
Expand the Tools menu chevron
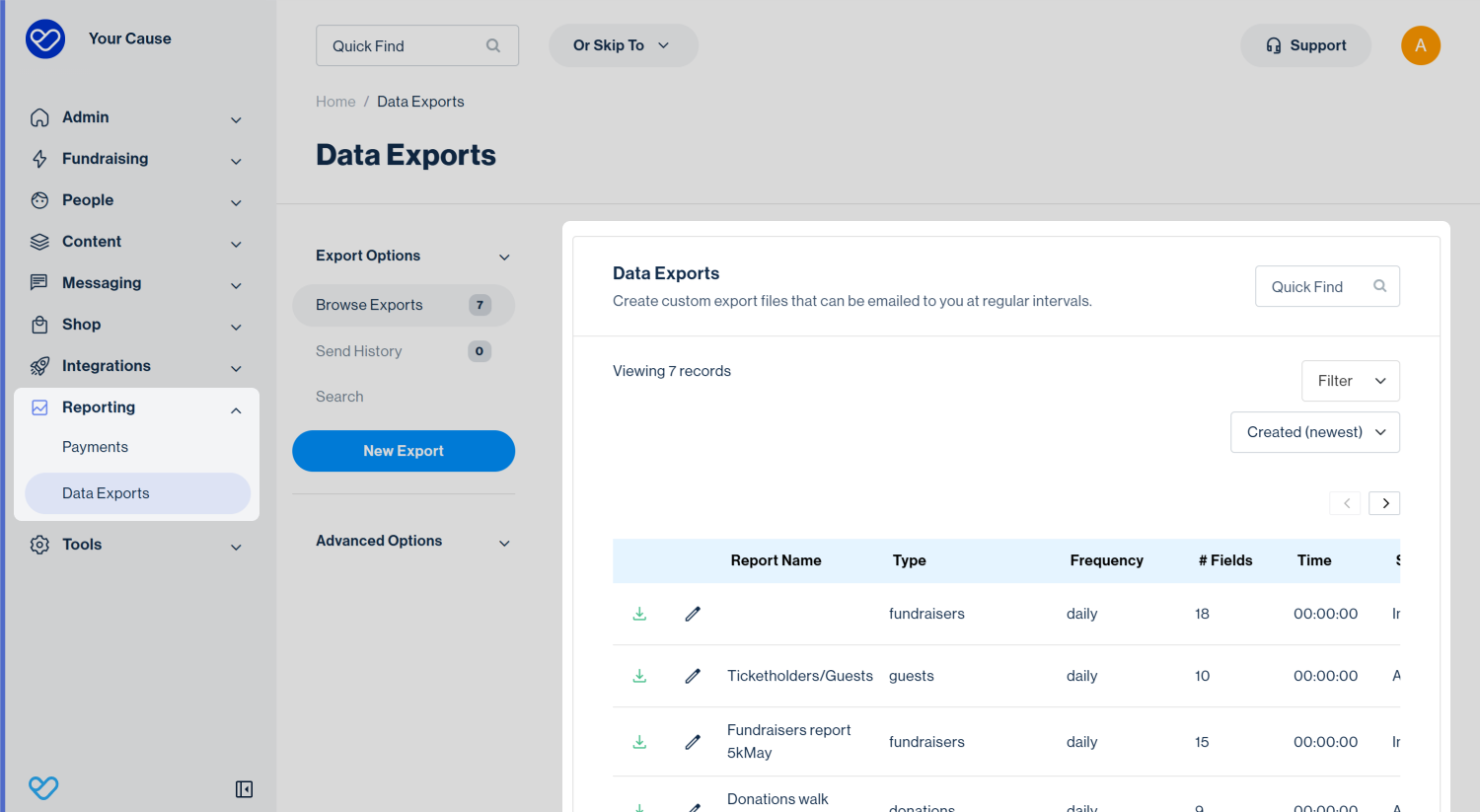click(236, 547)
